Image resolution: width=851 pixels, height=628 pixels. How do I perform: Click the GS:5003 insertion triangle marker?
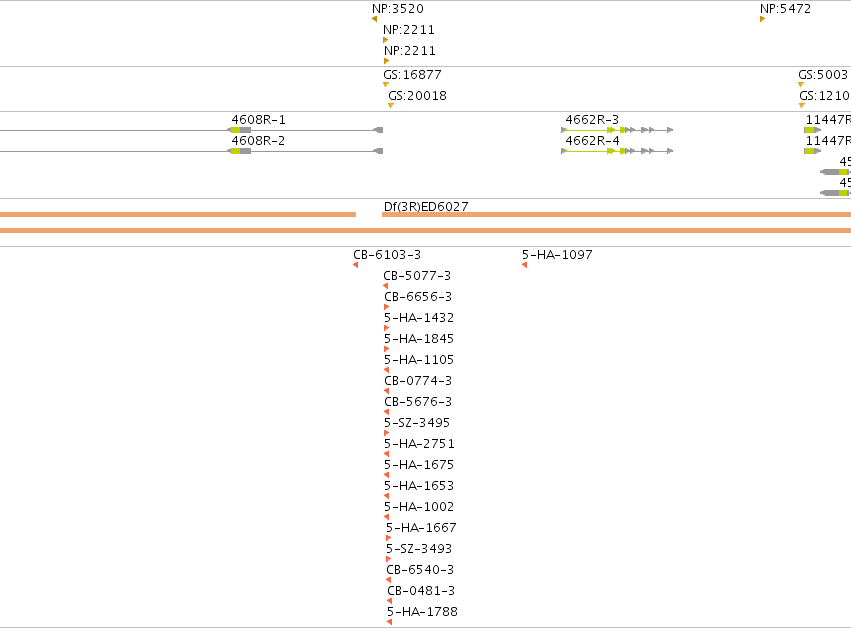pyautogui.click(x=801, y=85)
